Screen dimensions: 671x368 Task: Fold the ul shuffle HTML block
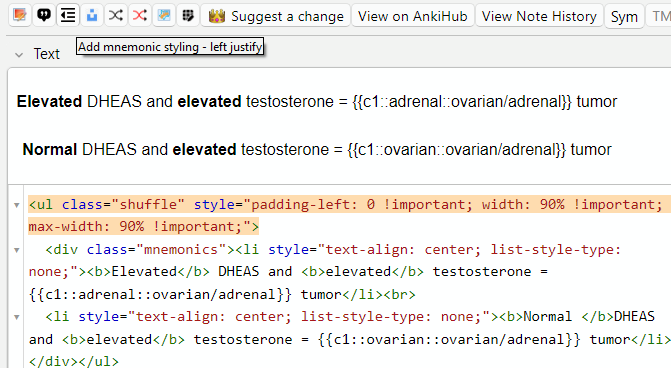point(17,205)
